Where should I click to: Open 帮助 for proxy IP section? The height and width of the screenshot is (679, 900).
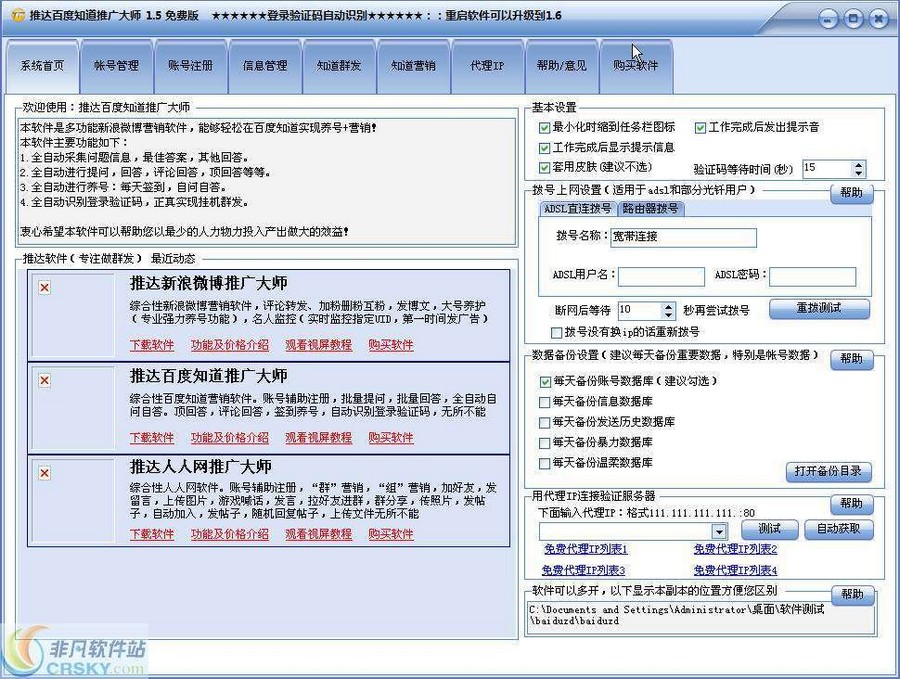tap(851, 504)
